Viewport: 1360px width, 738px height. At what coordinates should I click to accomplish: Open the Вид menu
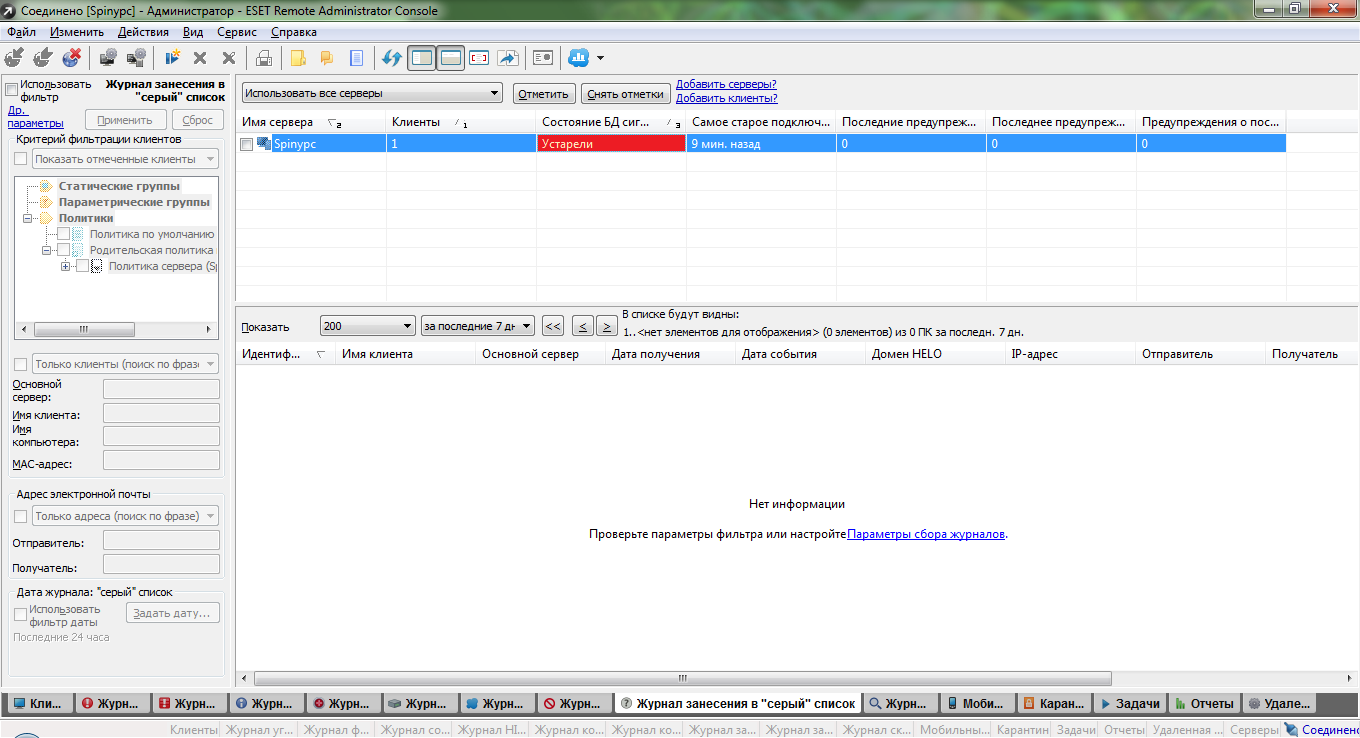(x=193, y=32)
